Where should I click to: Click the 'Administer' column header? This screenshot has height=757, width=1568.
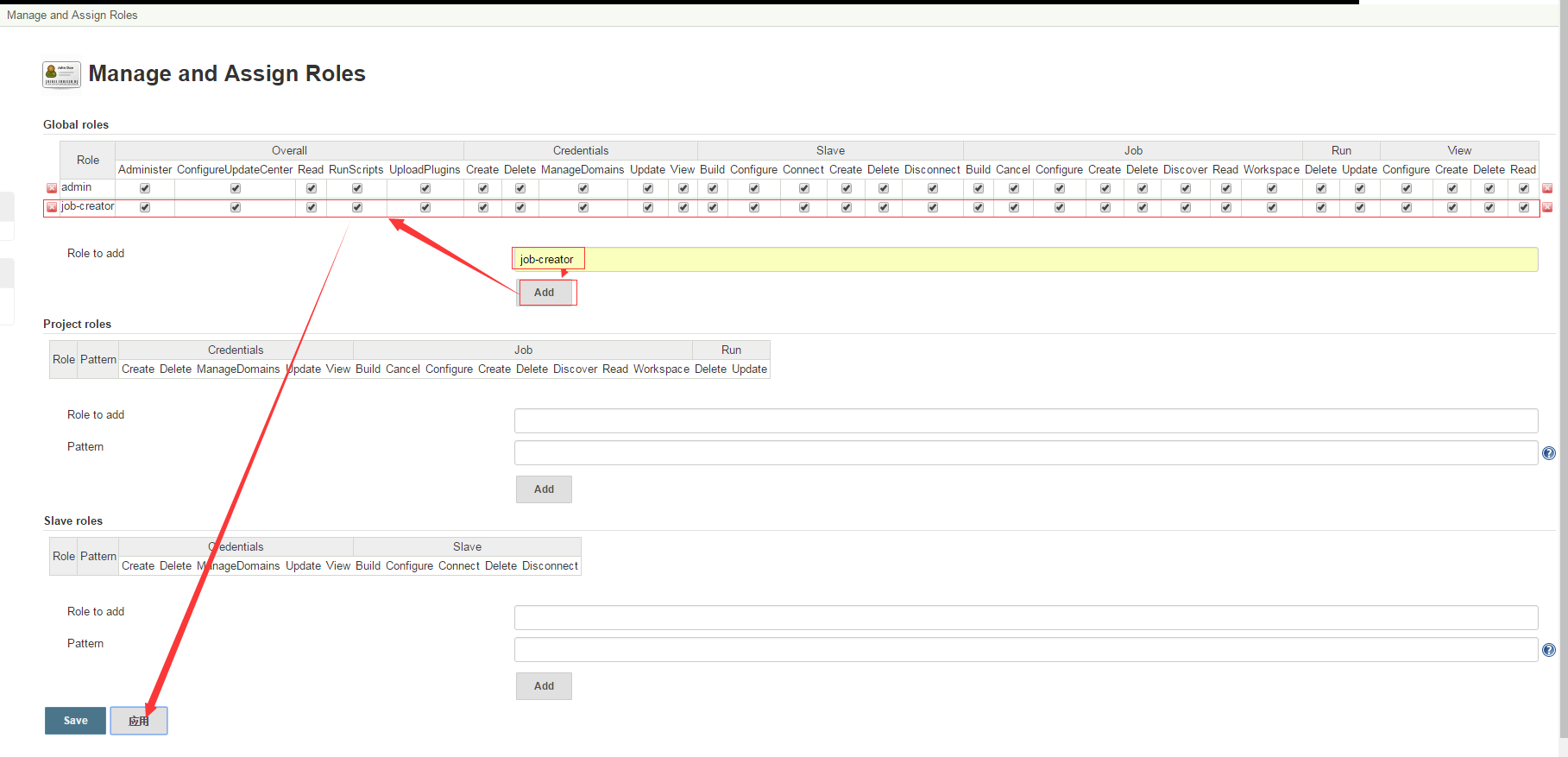coord(145,170)
